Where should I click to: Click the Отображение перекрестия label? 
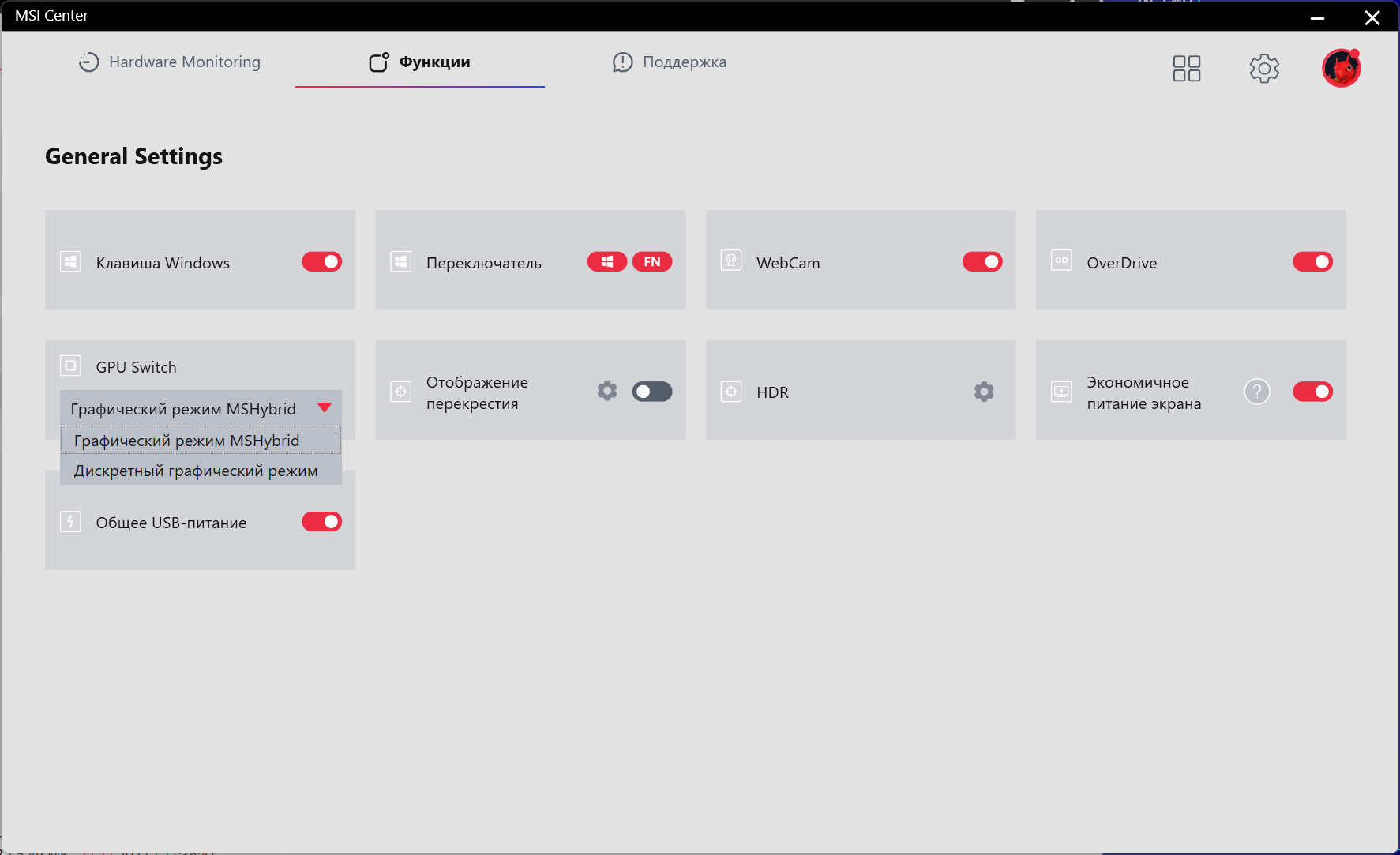[x=477, y=392]
